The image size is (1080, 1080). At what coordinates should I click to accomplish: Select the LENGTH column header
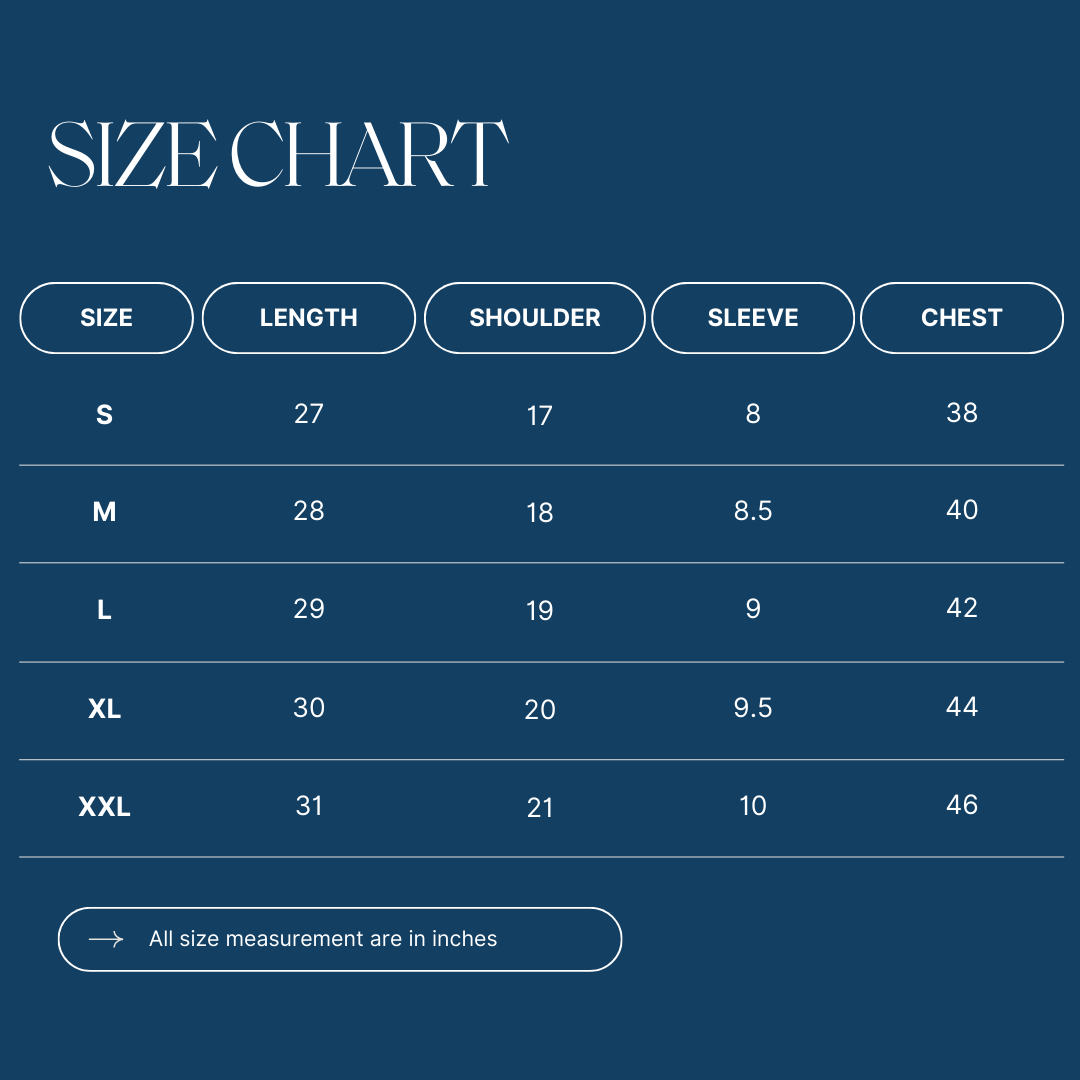pyautogui.click(x=308, y=318)
